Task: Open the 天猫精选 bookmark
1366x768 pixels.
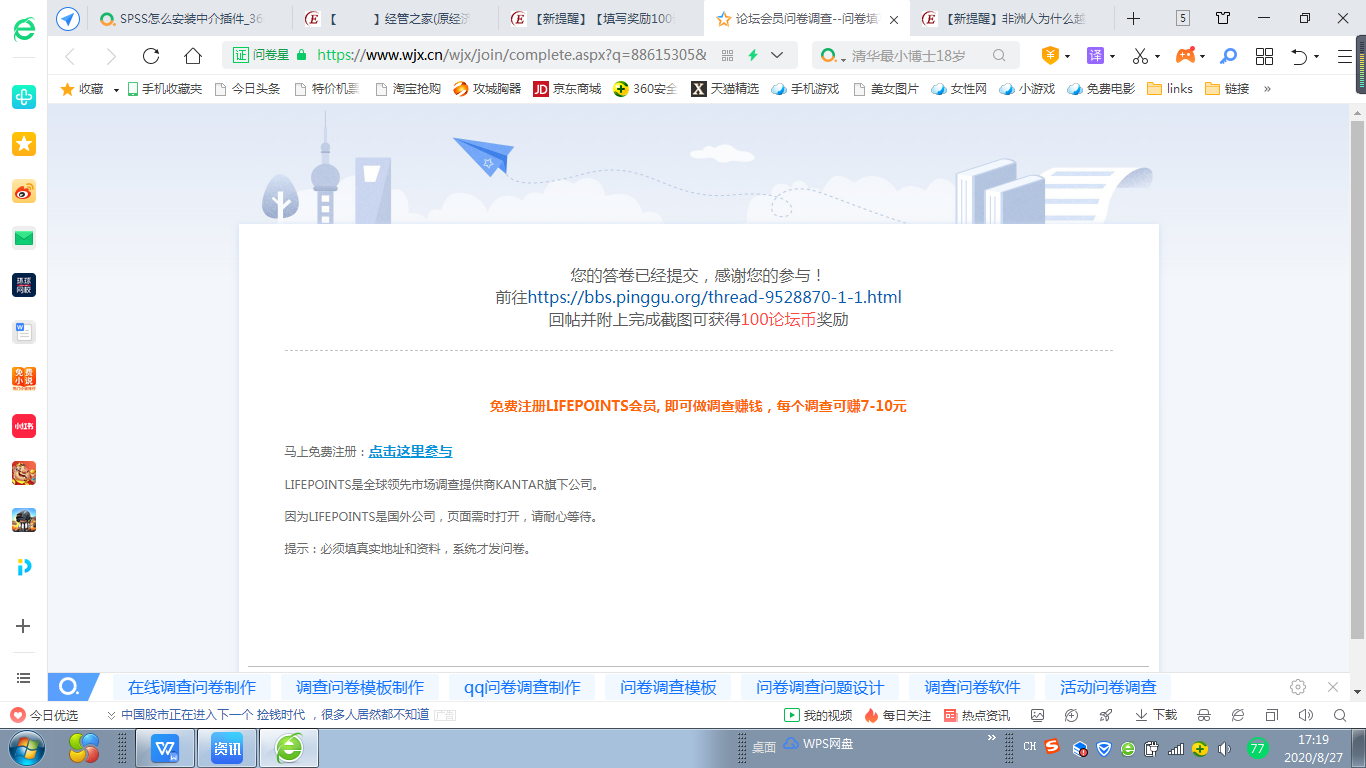Action: point(725,89)
